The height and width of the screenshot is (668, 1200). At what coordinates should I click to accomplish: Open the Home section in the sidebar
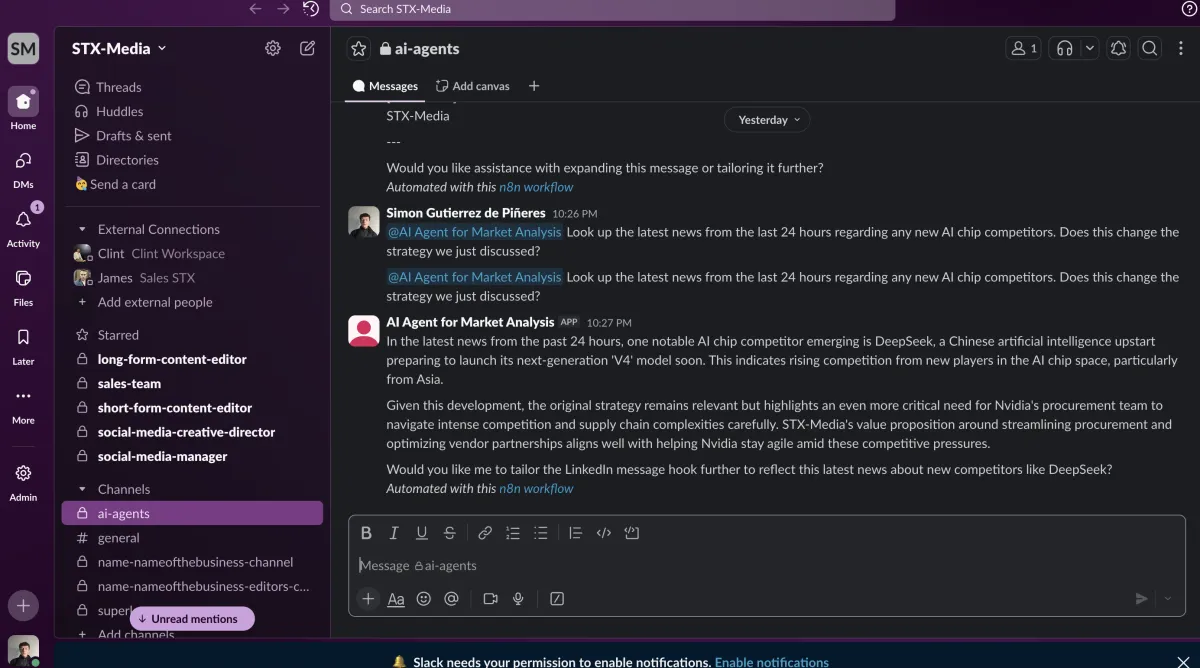pyautogui.click(x=23, y=109)
